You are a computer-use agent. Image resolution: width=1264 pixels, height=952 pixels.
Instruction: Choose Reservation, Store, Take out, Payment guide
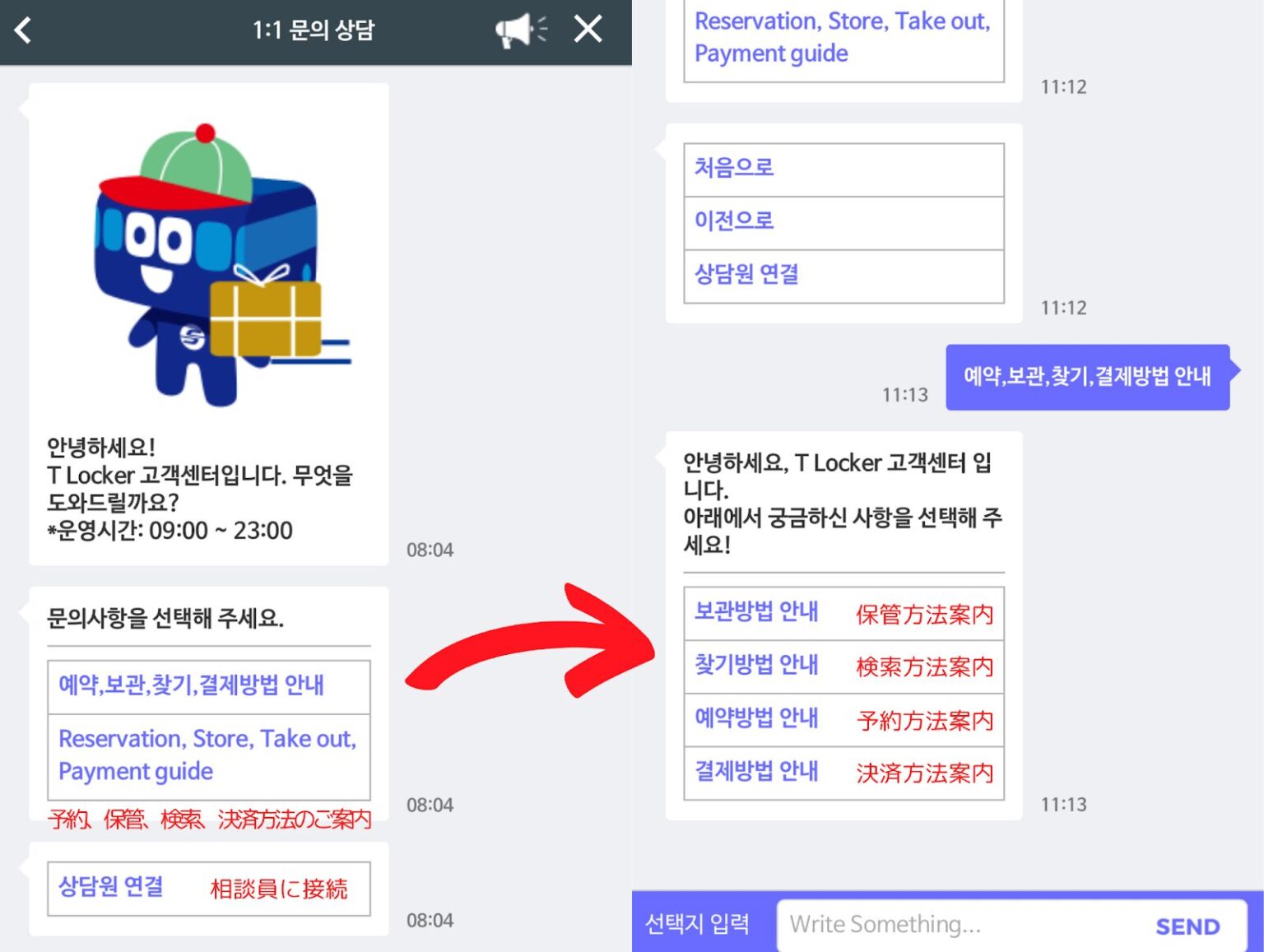(207, 755)
